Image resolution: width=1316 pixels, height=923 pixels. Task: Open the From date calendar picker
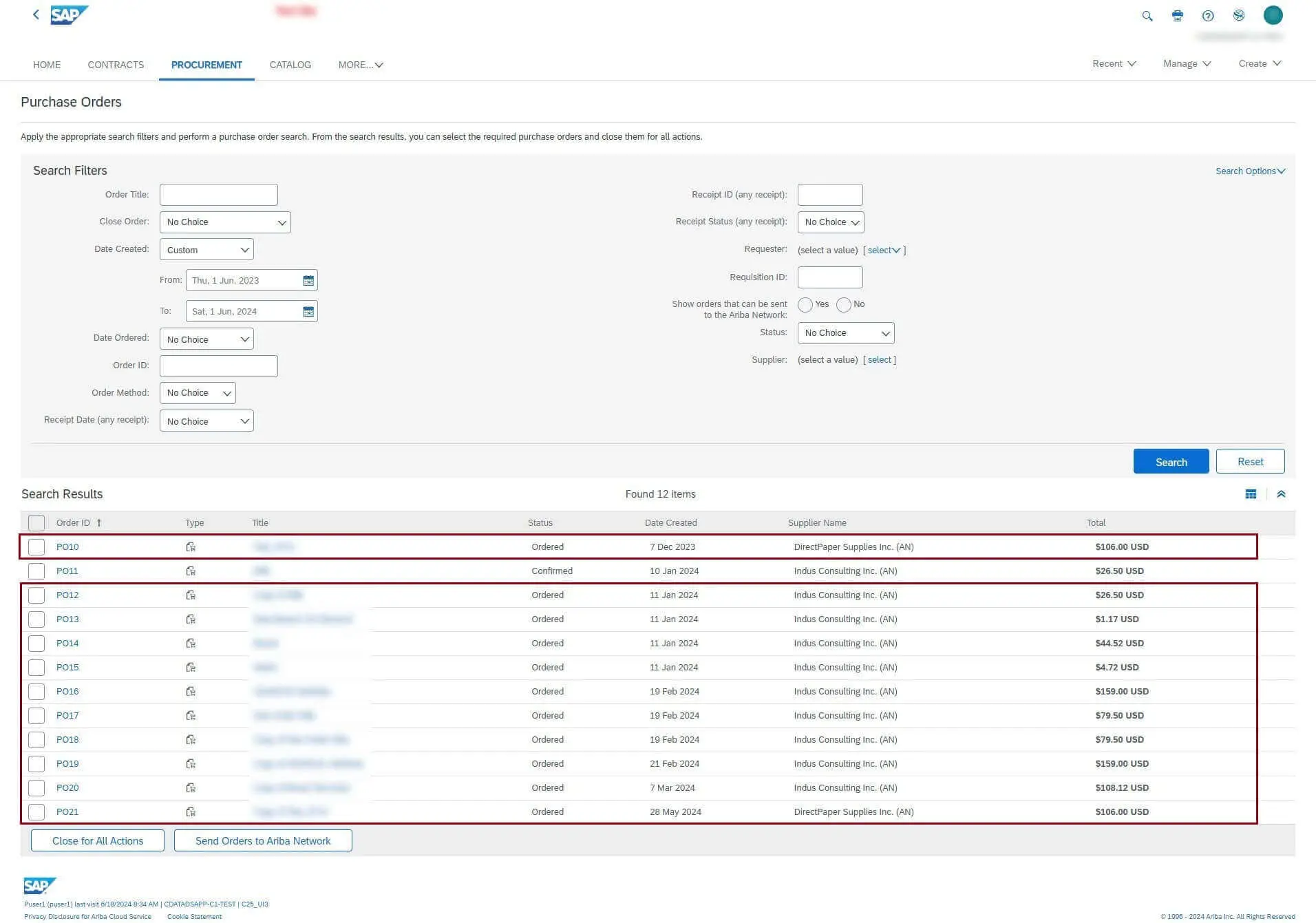pyautogui.click(x=308, y=281)
